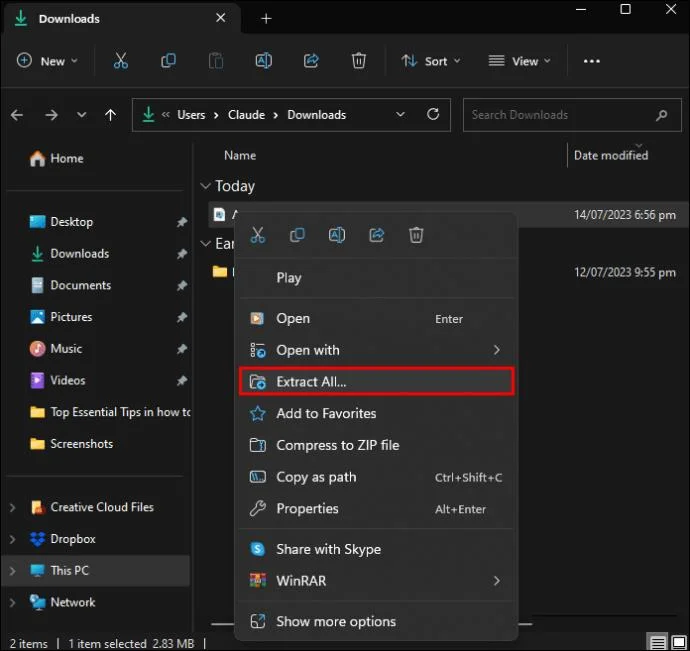Unpin Music using its pin icon
This screenshot has width=690, height=651.
point(182,349)
